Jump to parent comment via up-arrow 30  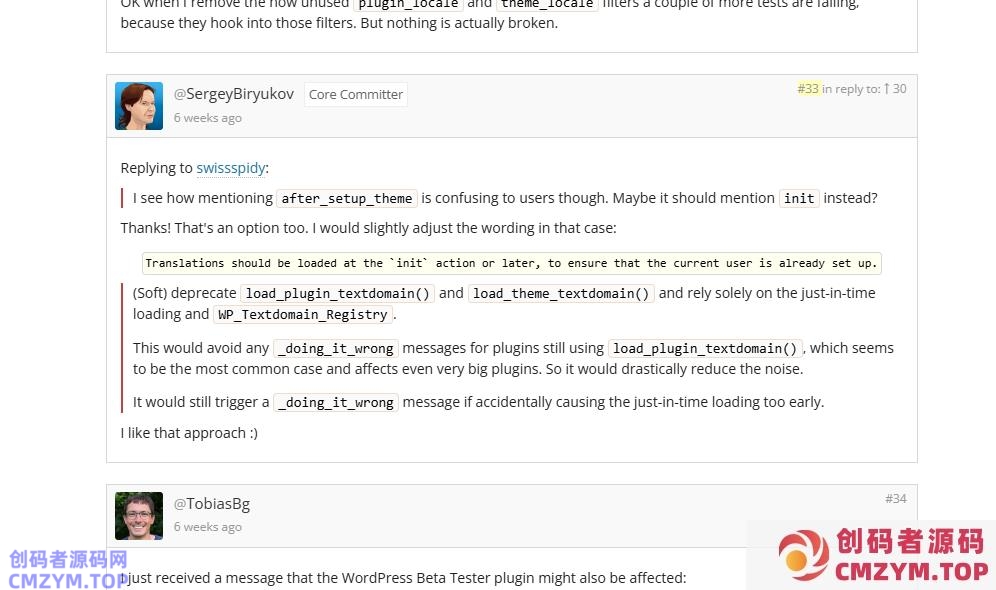tap(895, 89)
